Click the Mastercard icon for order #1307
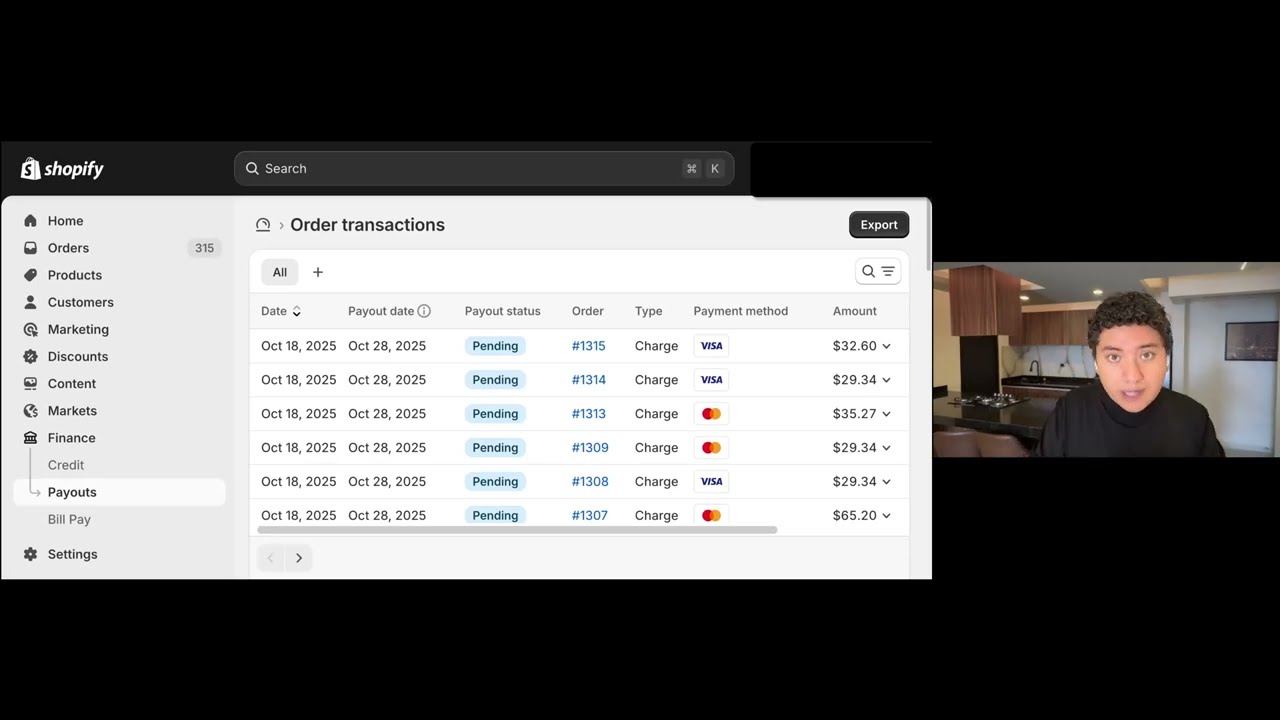Screen dimensions: 1280x720 click(711, 516)
